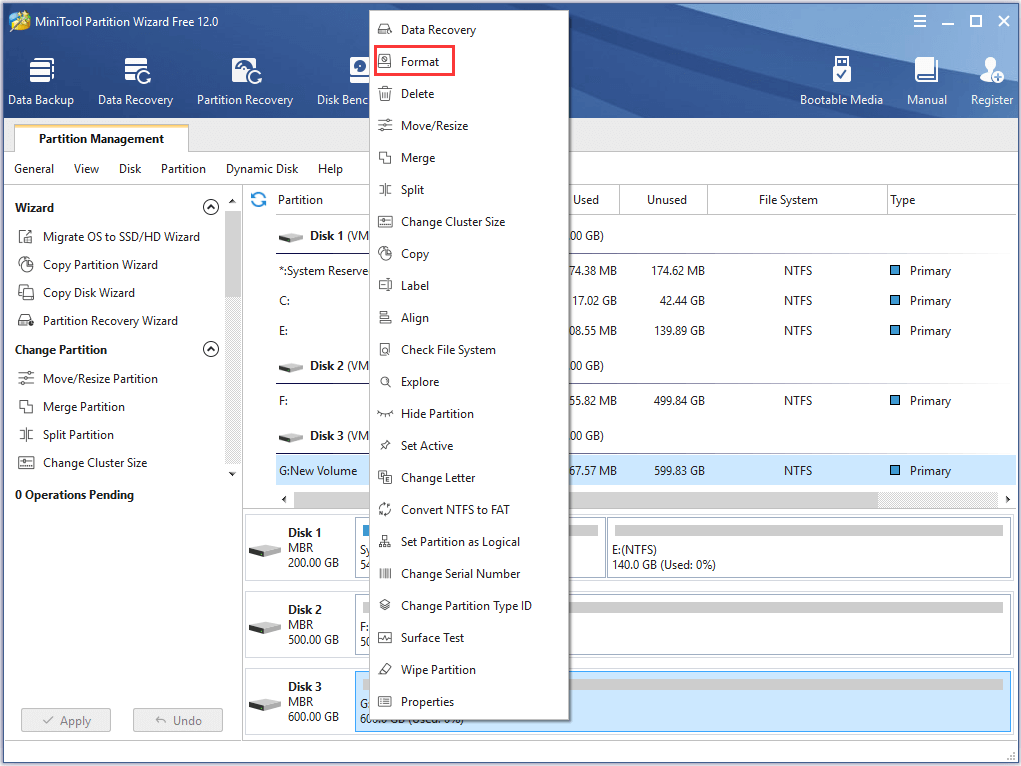Choose Merge Partition in sidebar

click(72, 406)
